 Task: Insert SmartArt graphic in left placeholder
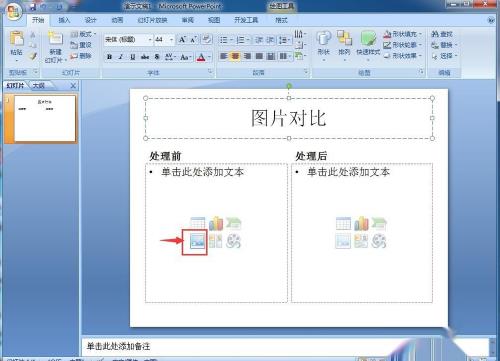233,223
